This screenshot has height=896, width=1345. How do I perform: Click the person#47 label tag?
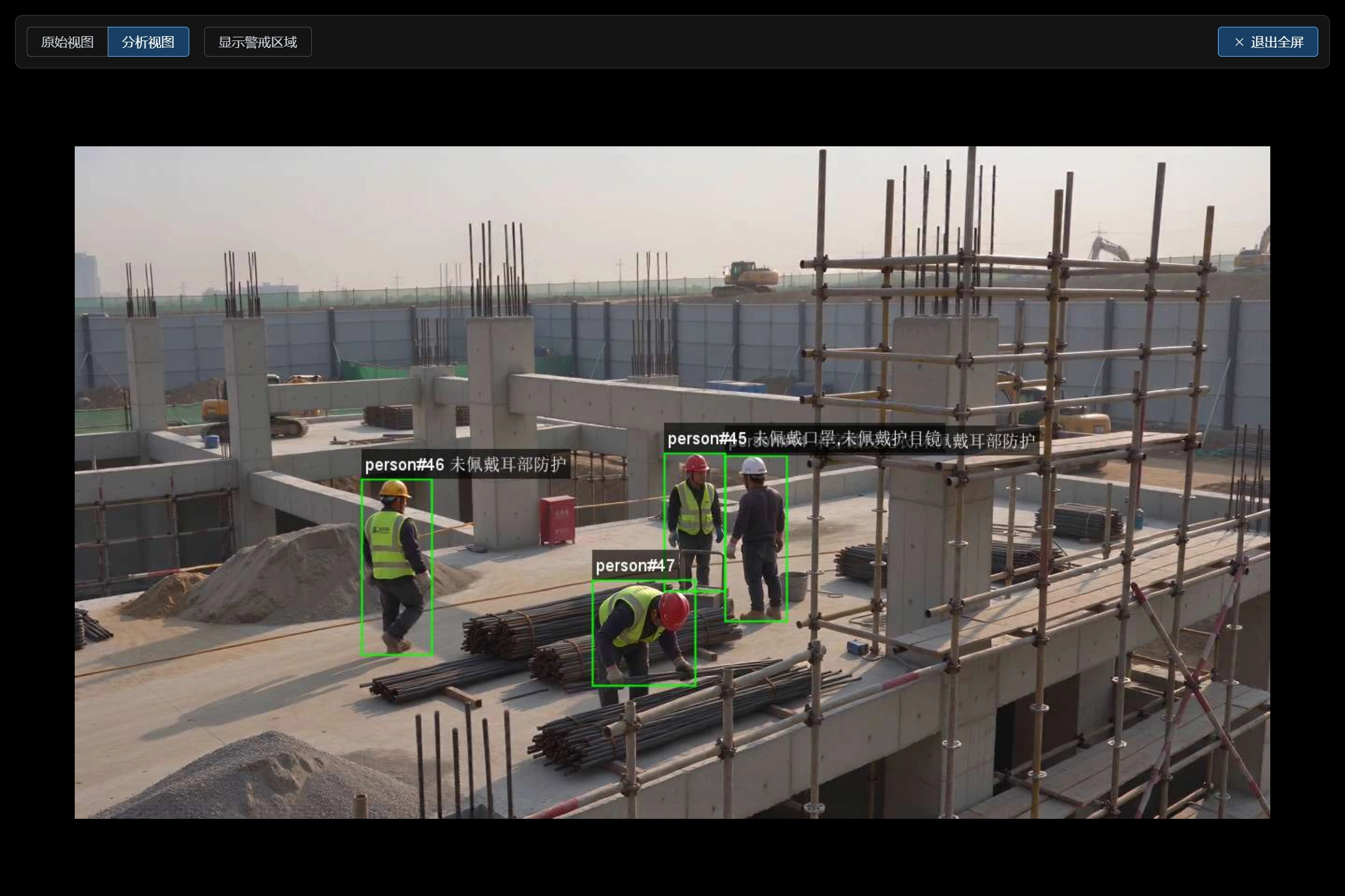click(x=635, y=565)
